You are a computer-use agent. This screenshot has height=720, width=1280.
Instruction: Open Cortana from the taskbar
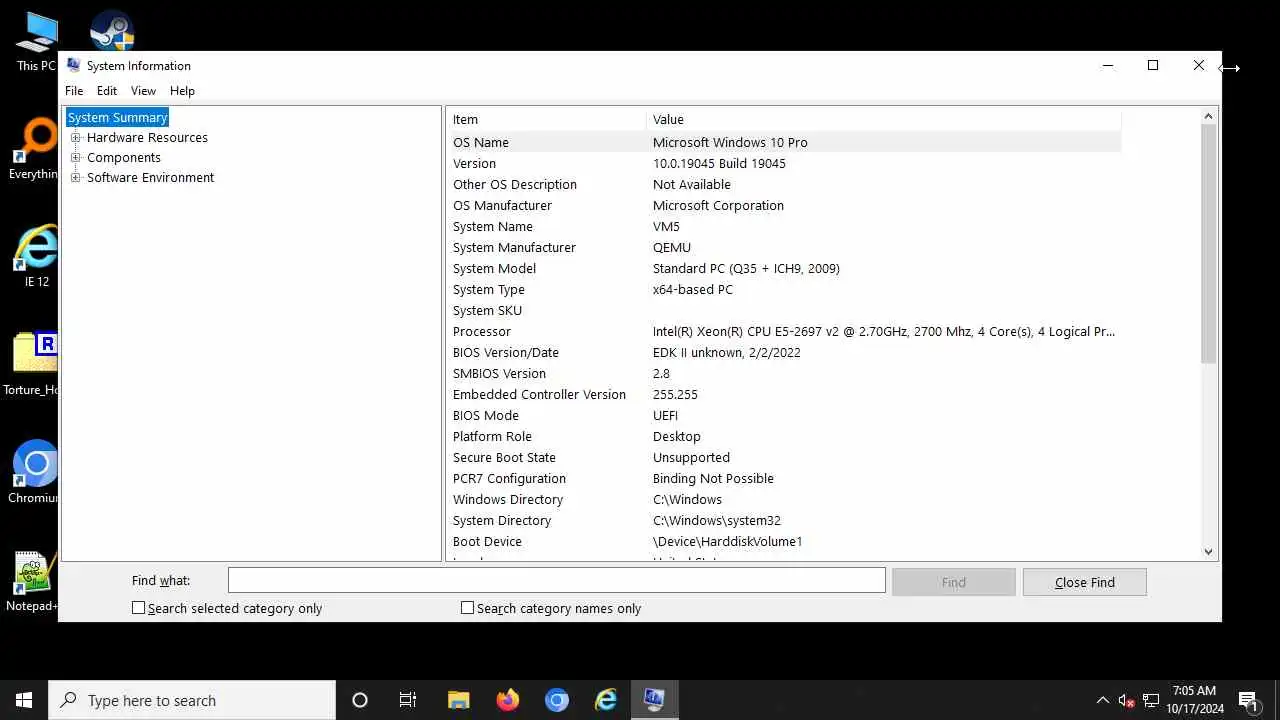pos(360,700)
